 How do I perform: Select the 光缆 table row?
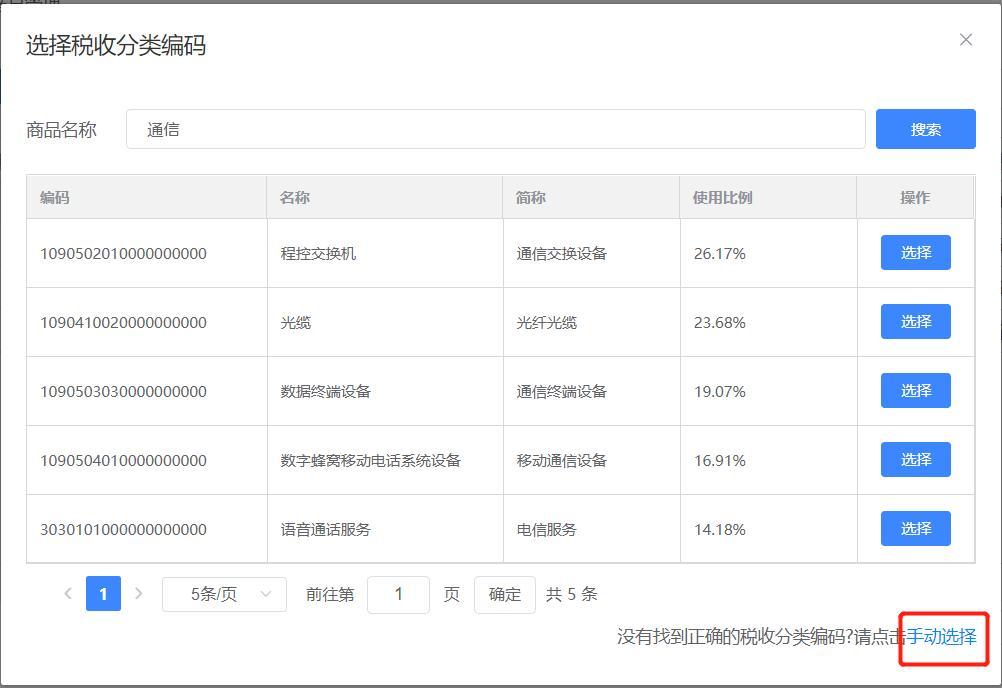click(400, 321)
